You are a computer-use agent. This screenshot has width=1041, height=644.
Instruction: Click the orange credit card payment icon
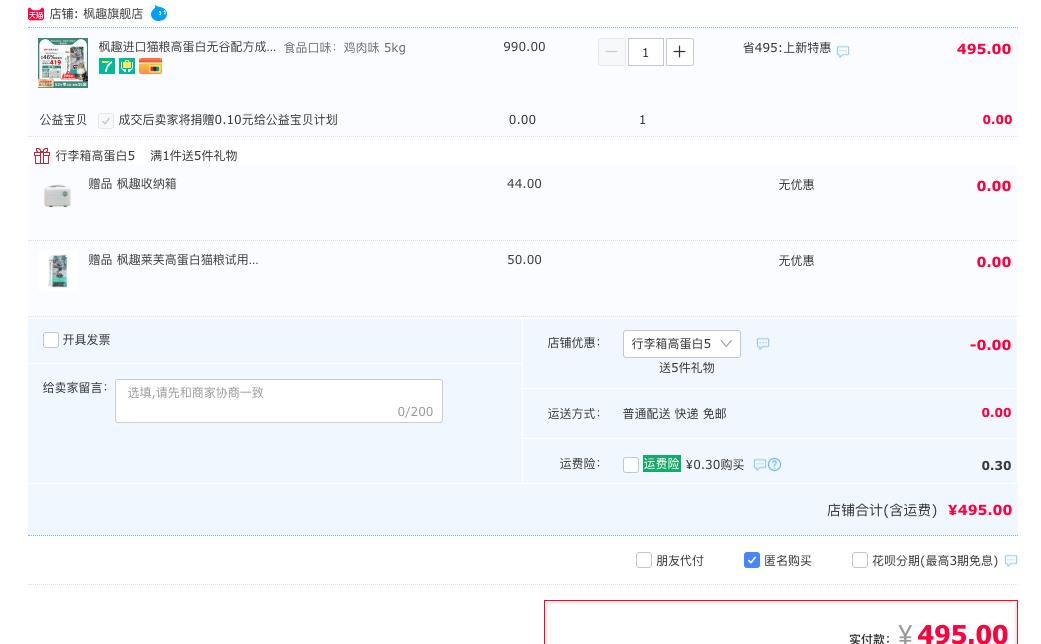[150, 66]
